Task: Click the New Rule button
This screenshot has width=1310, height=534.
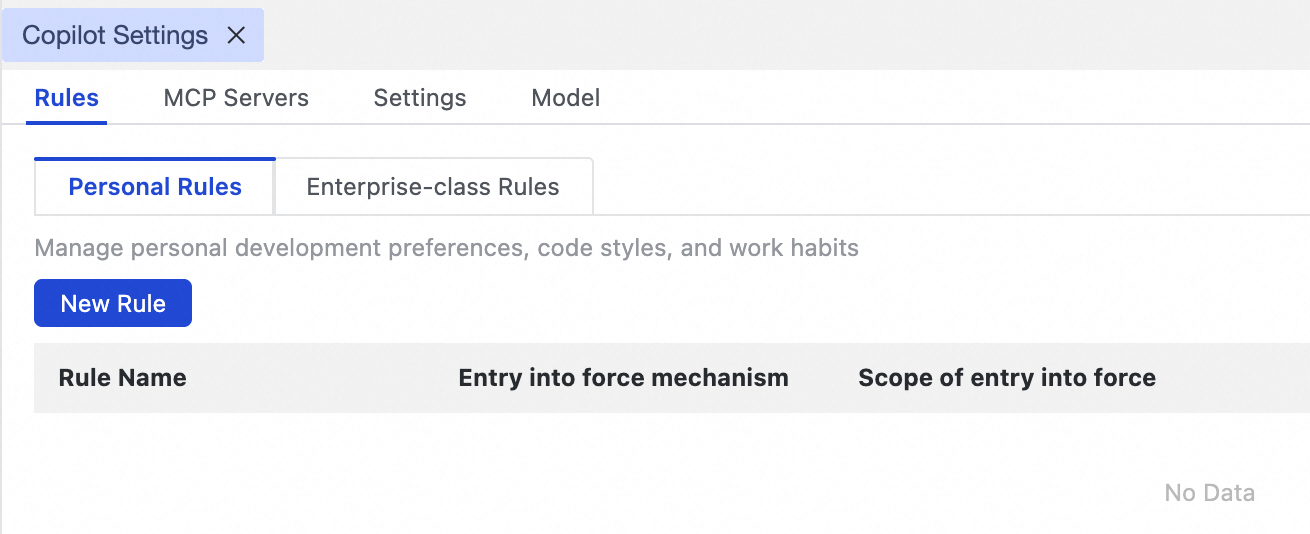Action: [113, 304]
